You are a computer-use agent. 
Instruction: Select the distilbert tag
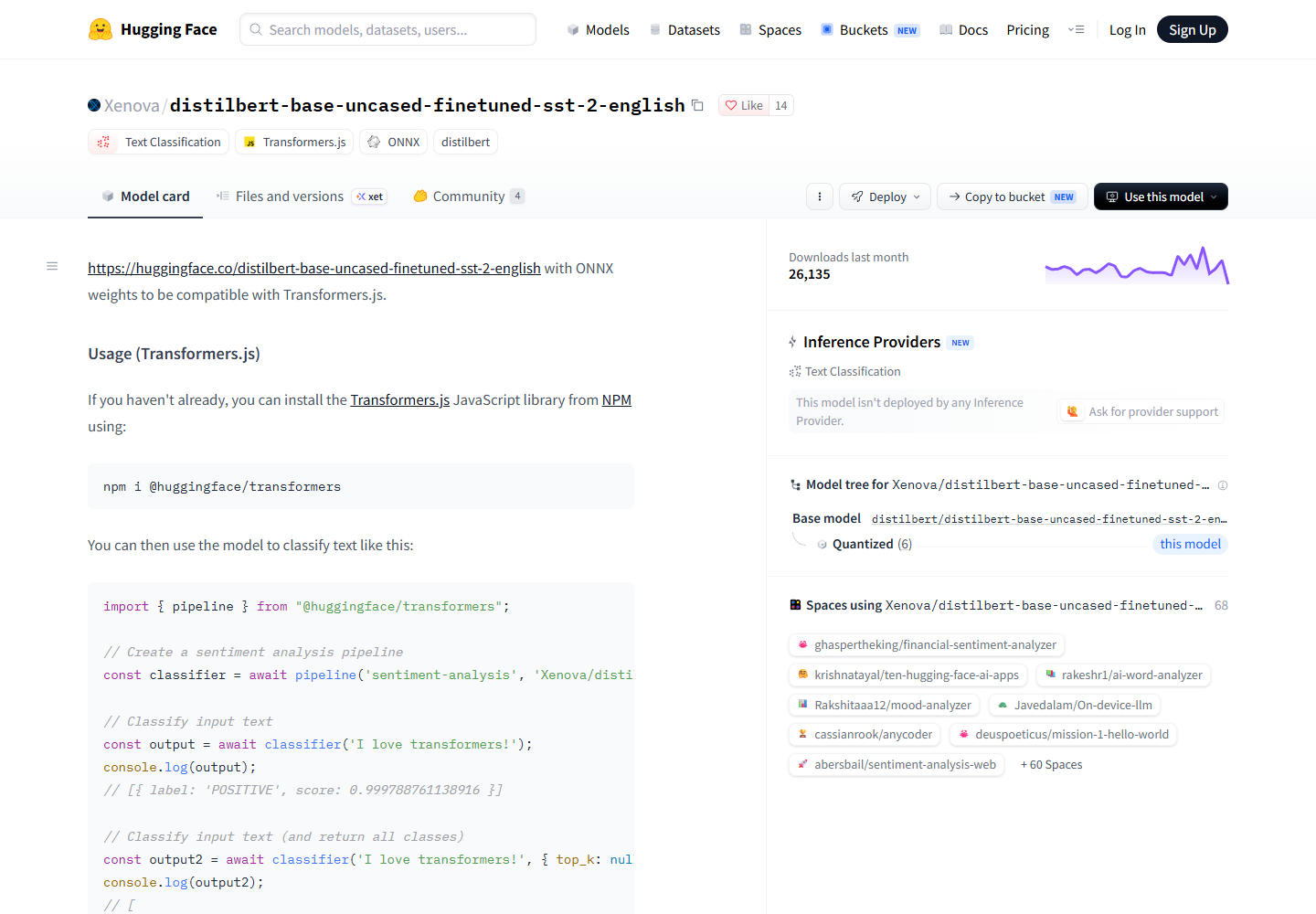[465, 142]
